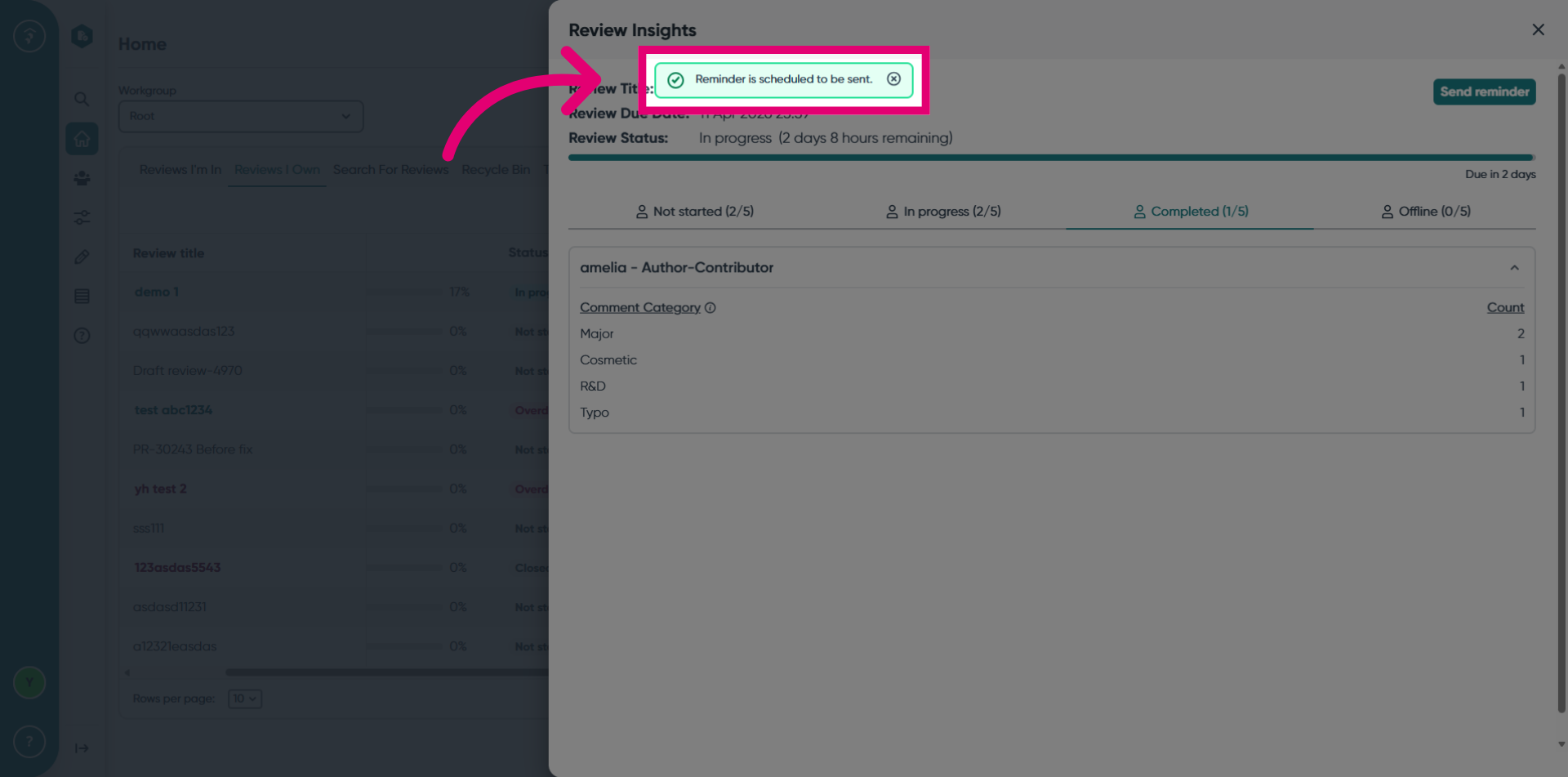This screenshot has width=1568, height=777.
Task: Change Rows per page dropdown value
Action: 244,699
